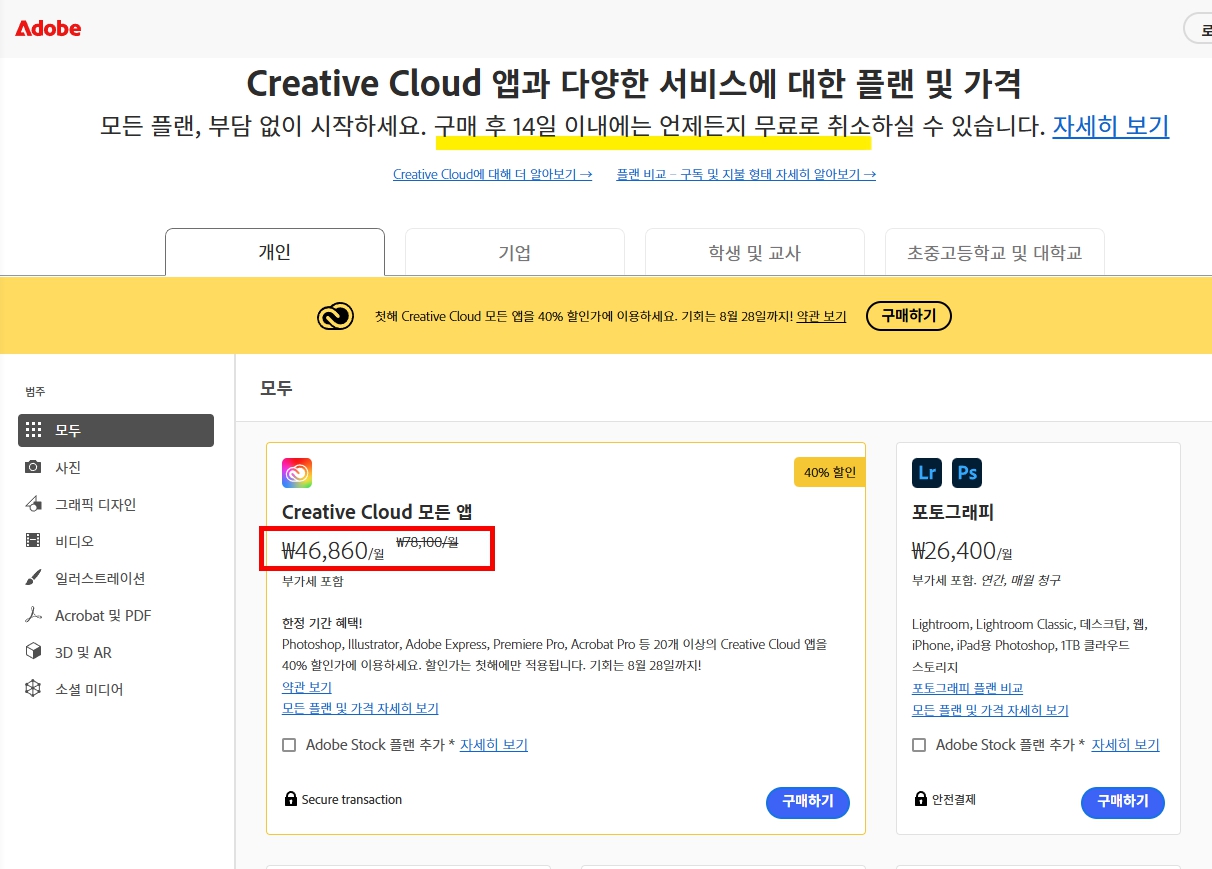Select 비디오 category in sidebar

[116, 541]
